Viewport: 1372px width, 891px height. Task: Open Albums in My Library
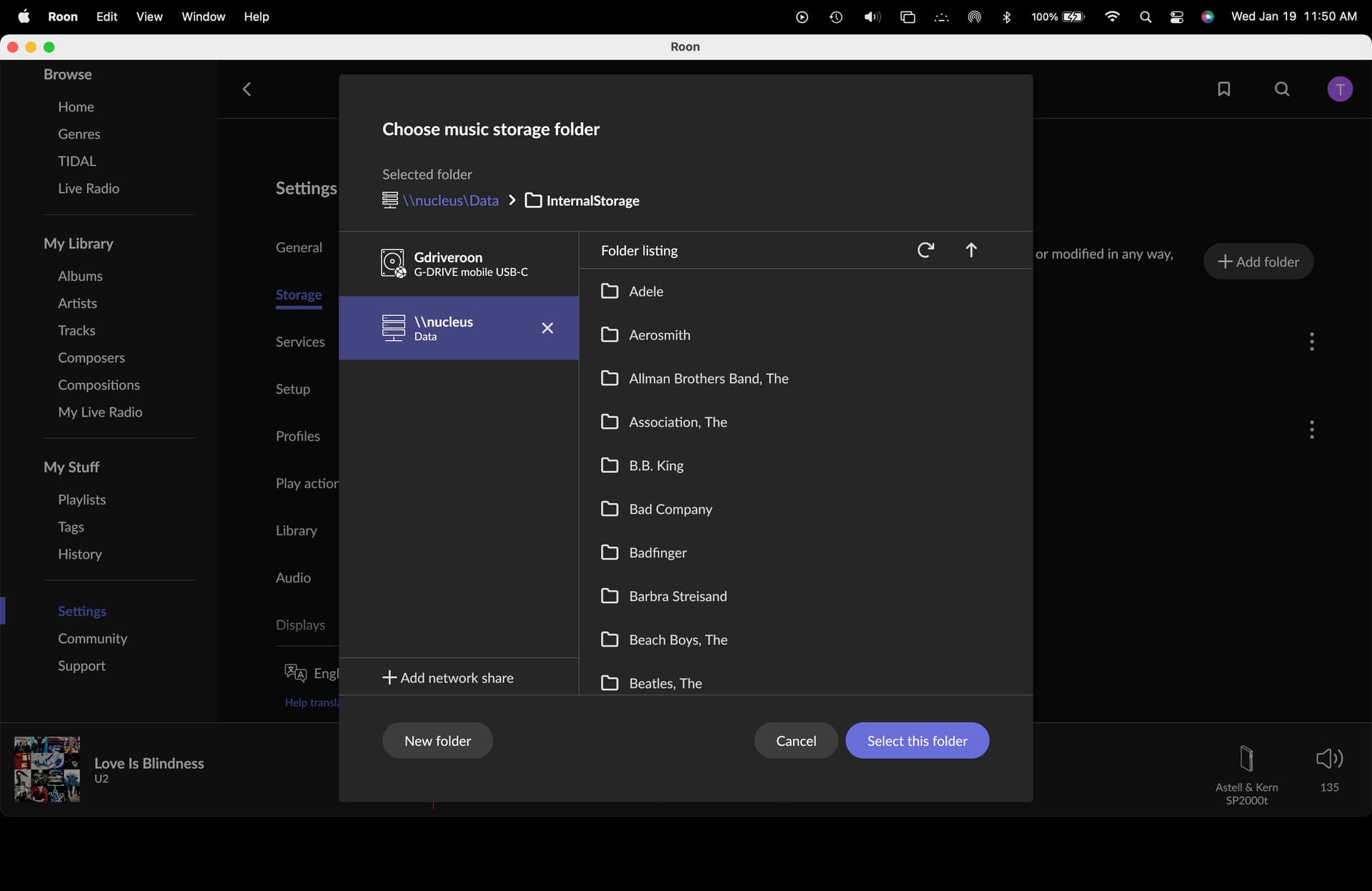pos(80,276)
